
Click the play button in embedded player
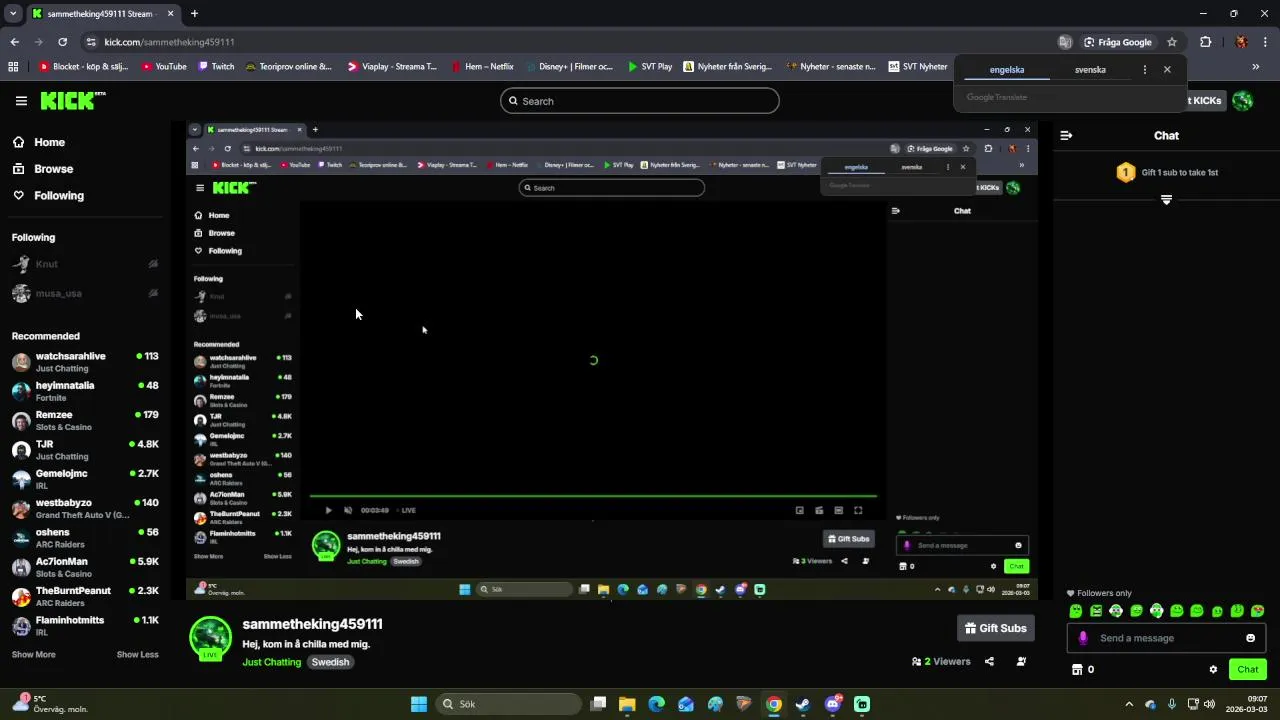[328, 510]
